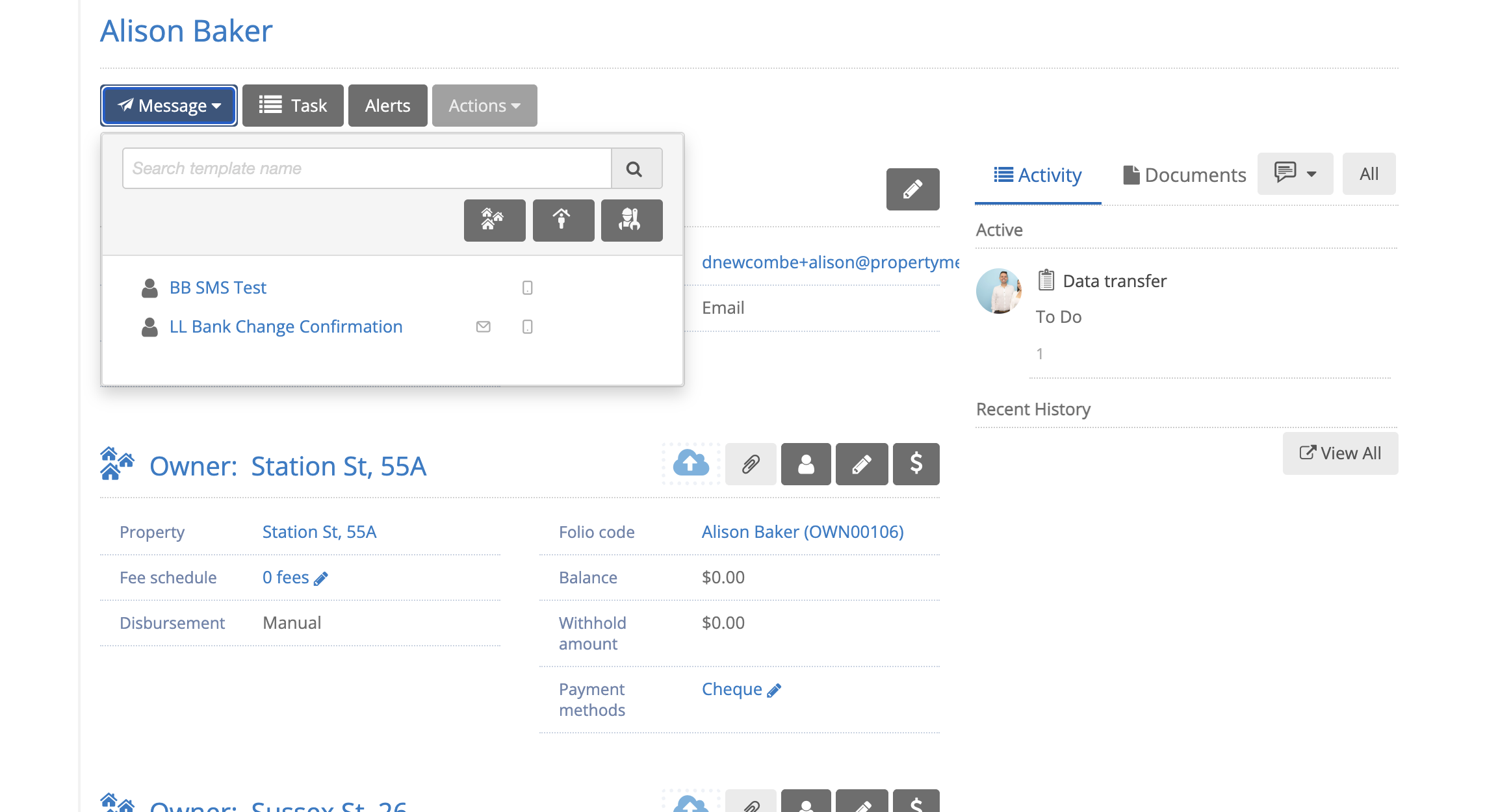Click cloud upload icon for Station St owner
The height and width of the screenshot is (812, 1485).
point(691,464)
